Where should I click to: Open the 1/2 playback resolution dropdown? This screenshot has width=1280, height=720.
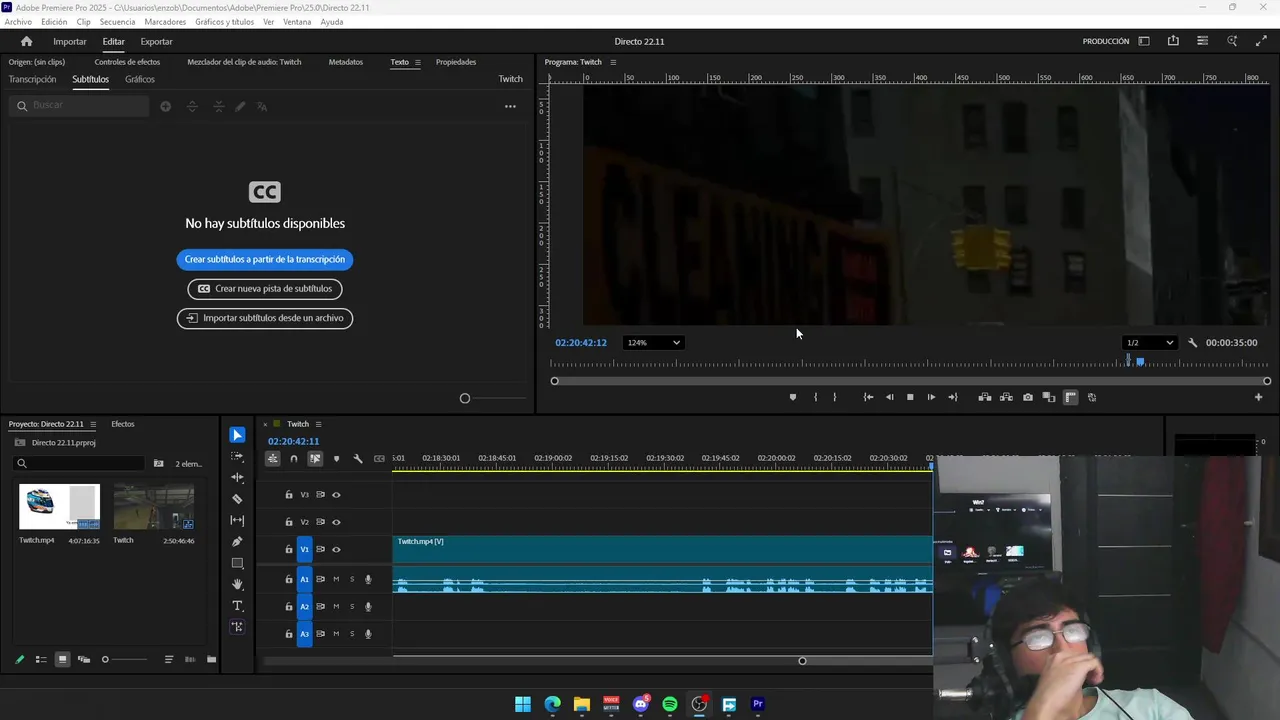(1149, 342)
